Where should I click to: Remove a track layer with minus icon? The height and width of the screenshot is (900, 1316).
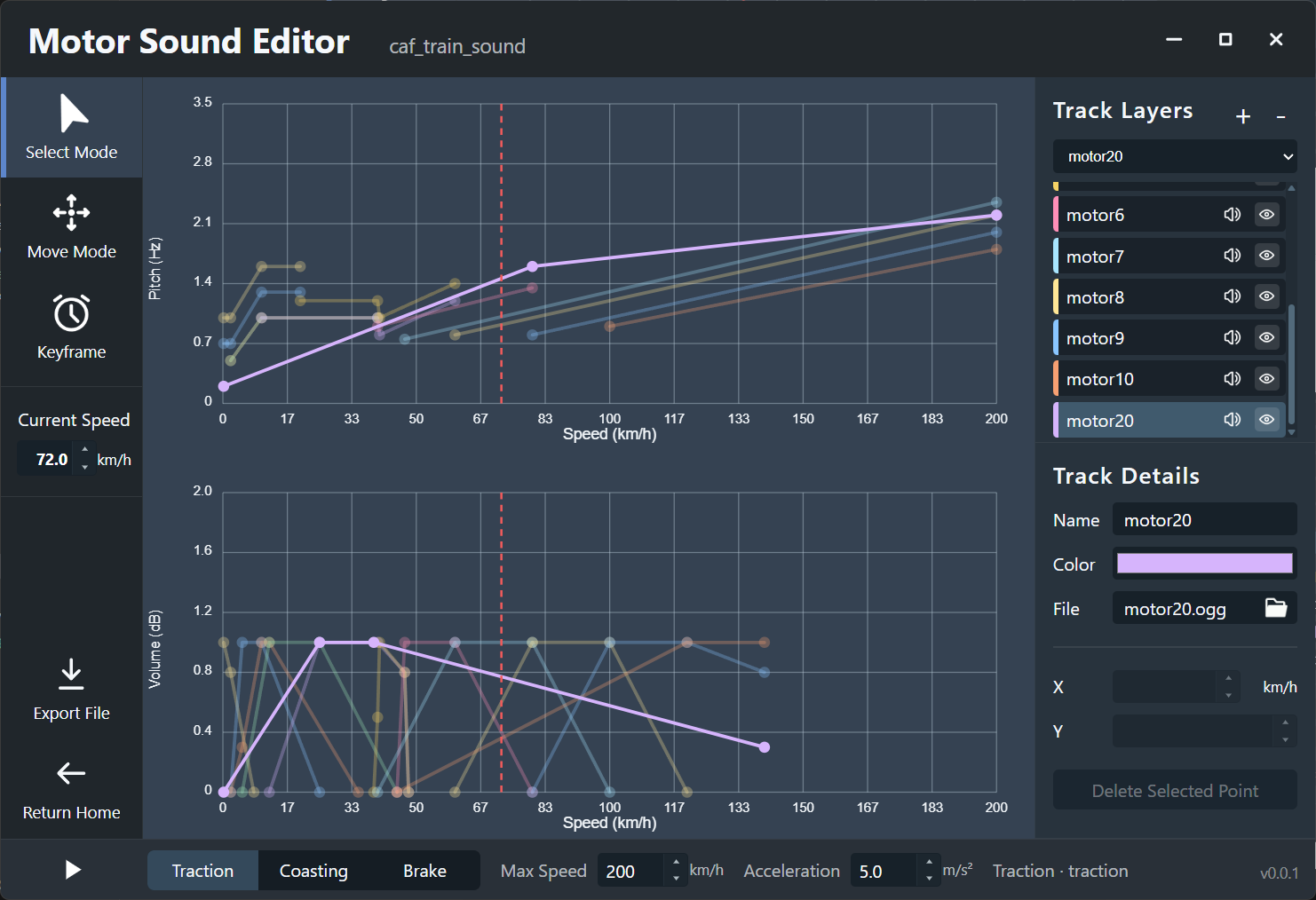pyautogui.click(x=1280, y=116)
